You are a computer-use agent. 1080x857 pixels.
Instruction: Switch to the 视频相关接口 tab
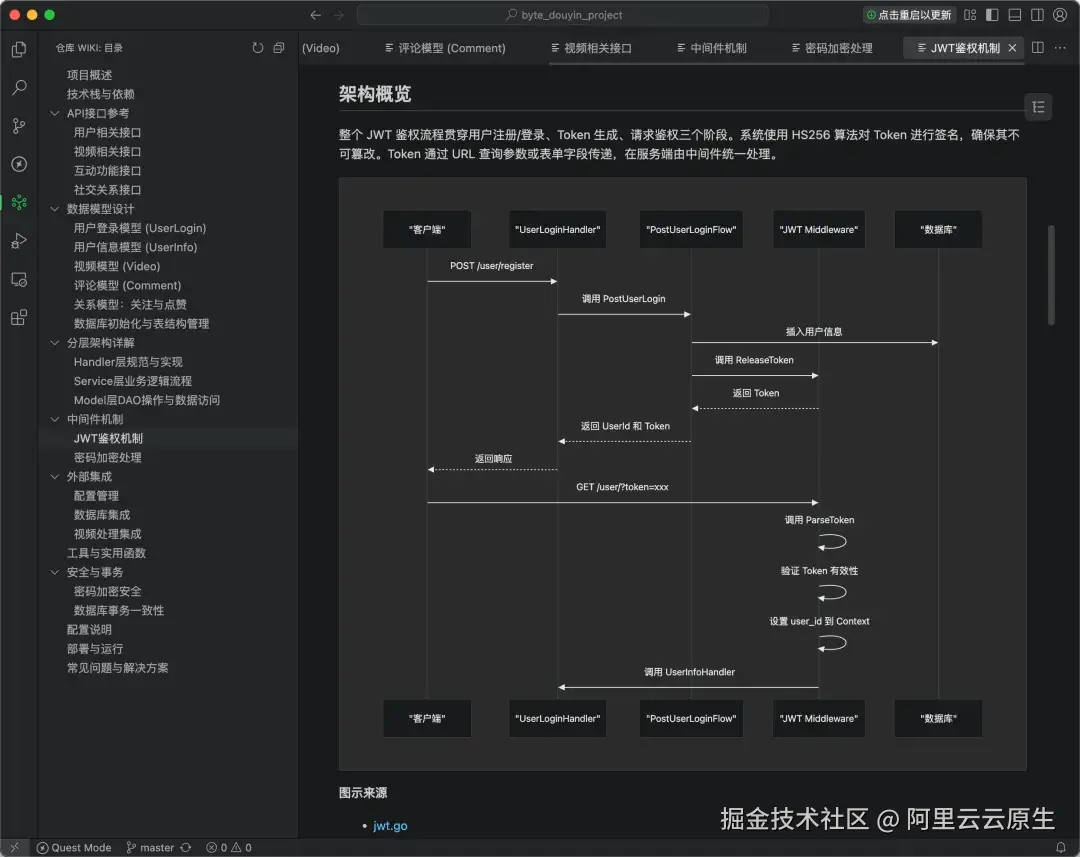tap(591, 48)
